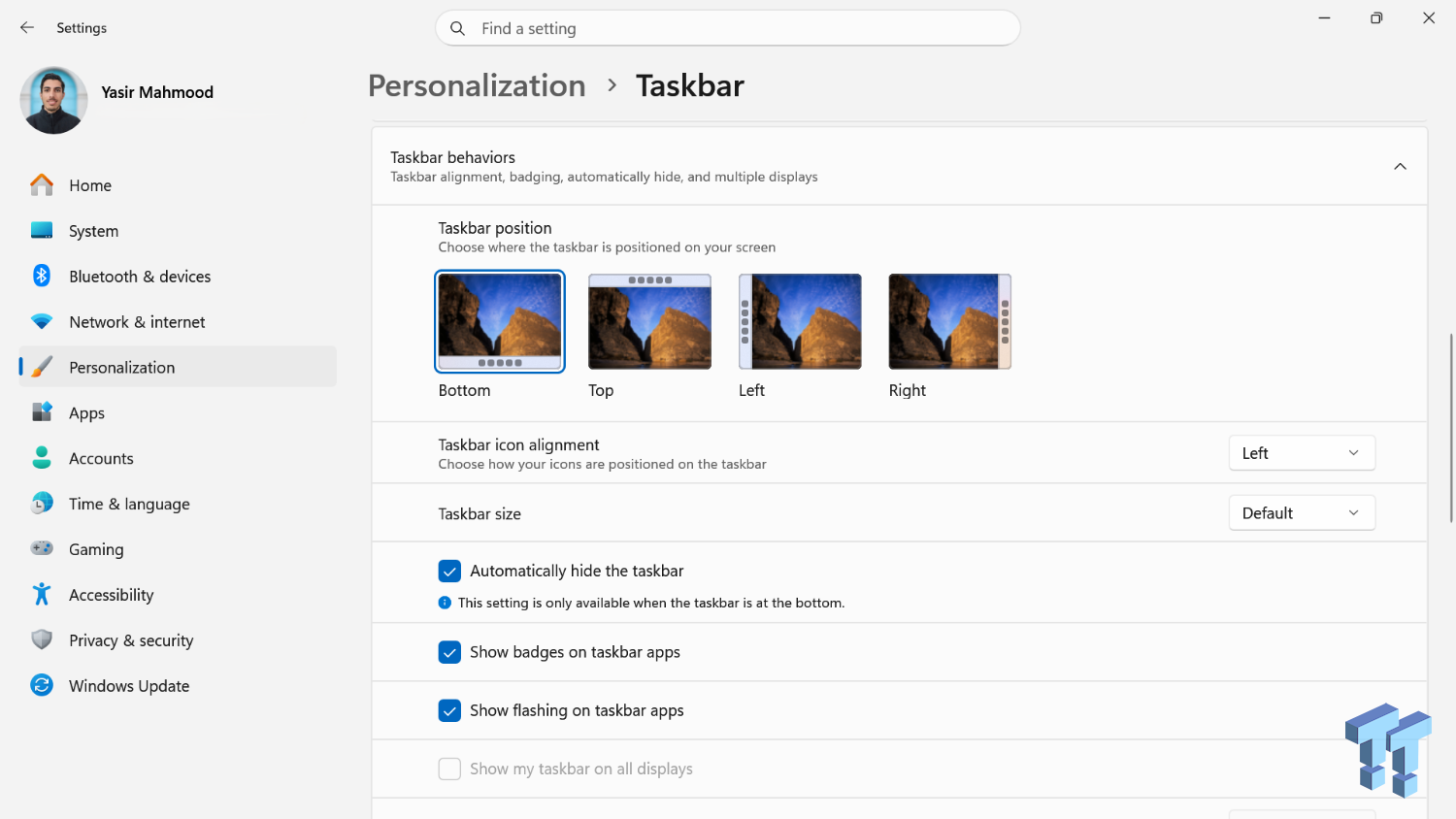Click the Taskbar icon alignment label
The image size is (1456, 819).
pyautogui.click(x=518, y=444)
